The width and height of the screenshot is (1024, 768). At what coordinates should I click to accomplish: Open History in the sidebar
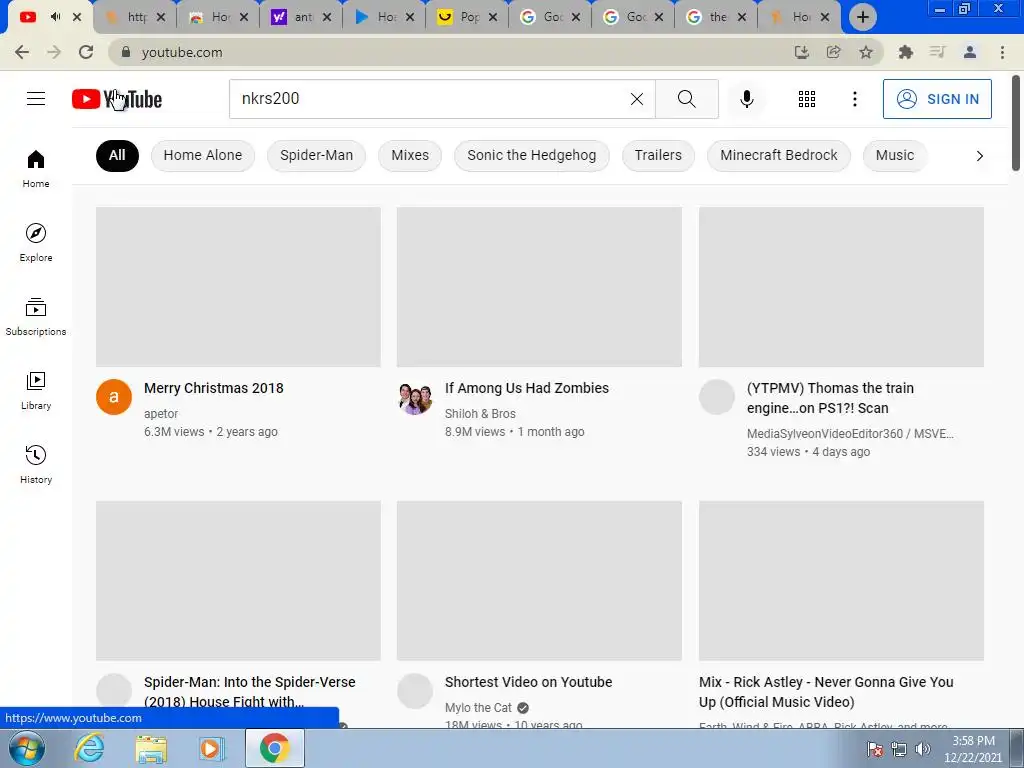[x=36, y=464]
